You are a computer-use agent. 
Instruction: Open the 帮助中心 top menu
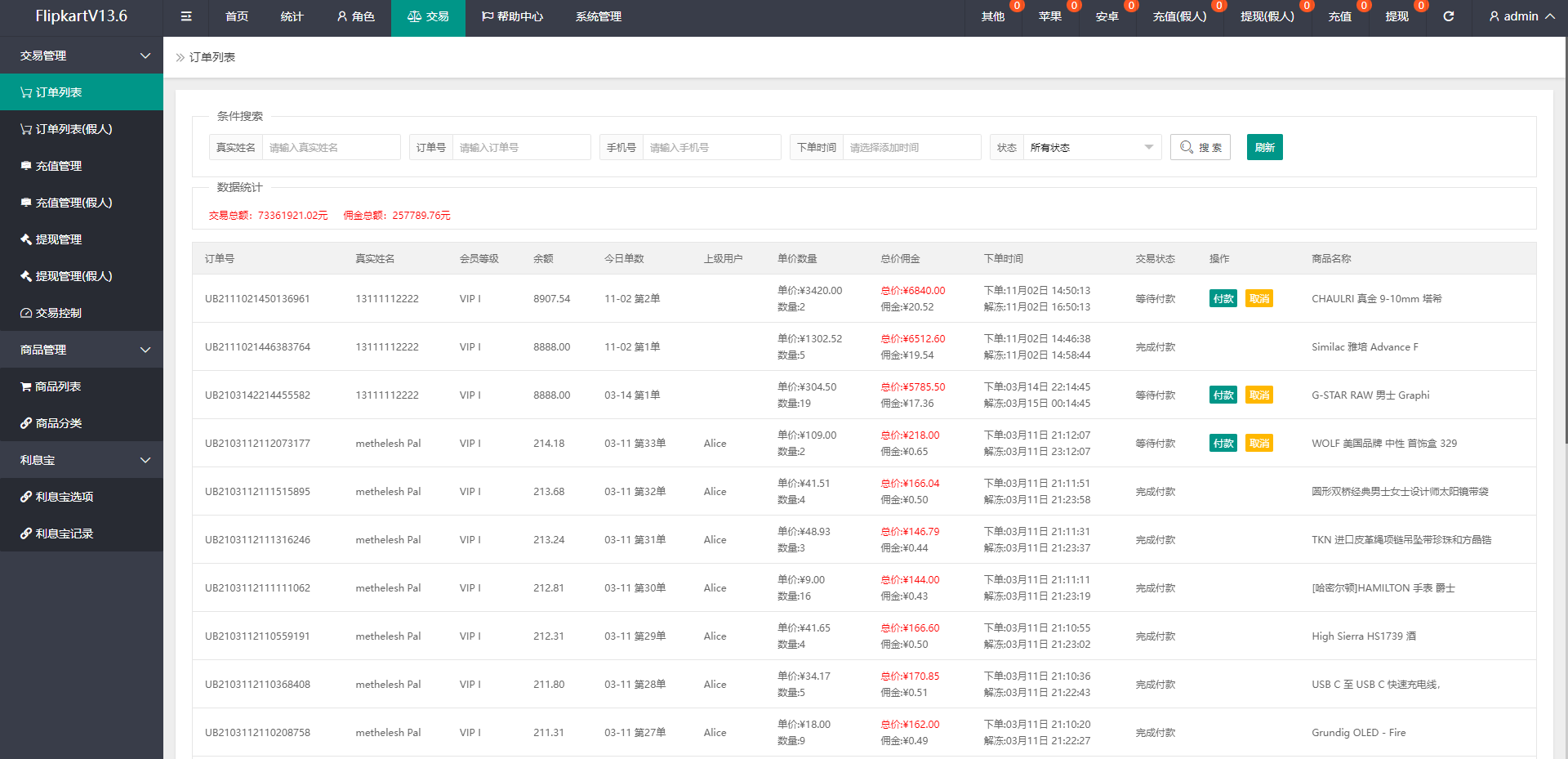[512, 16]
